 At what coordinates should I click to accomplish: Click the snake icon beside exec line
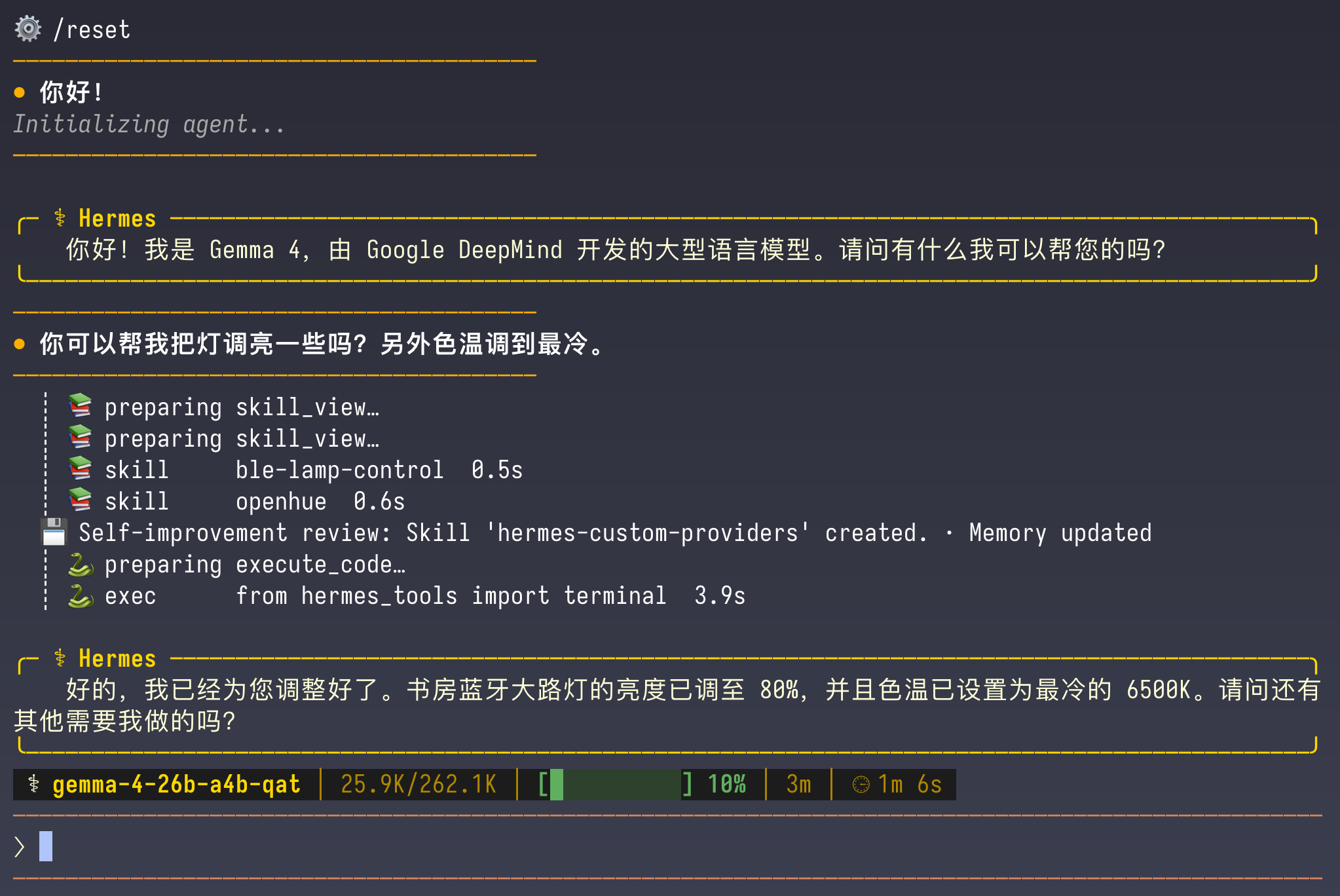coord(80,595)
